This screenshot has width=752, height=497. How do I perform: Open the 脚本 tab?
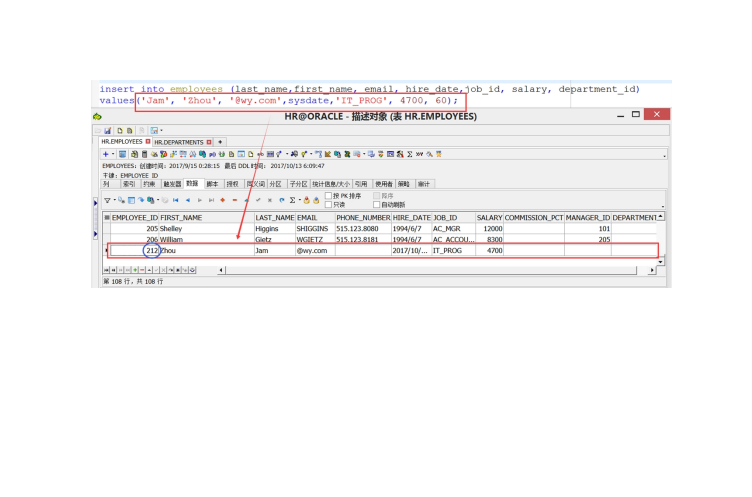tap(212, 184)
